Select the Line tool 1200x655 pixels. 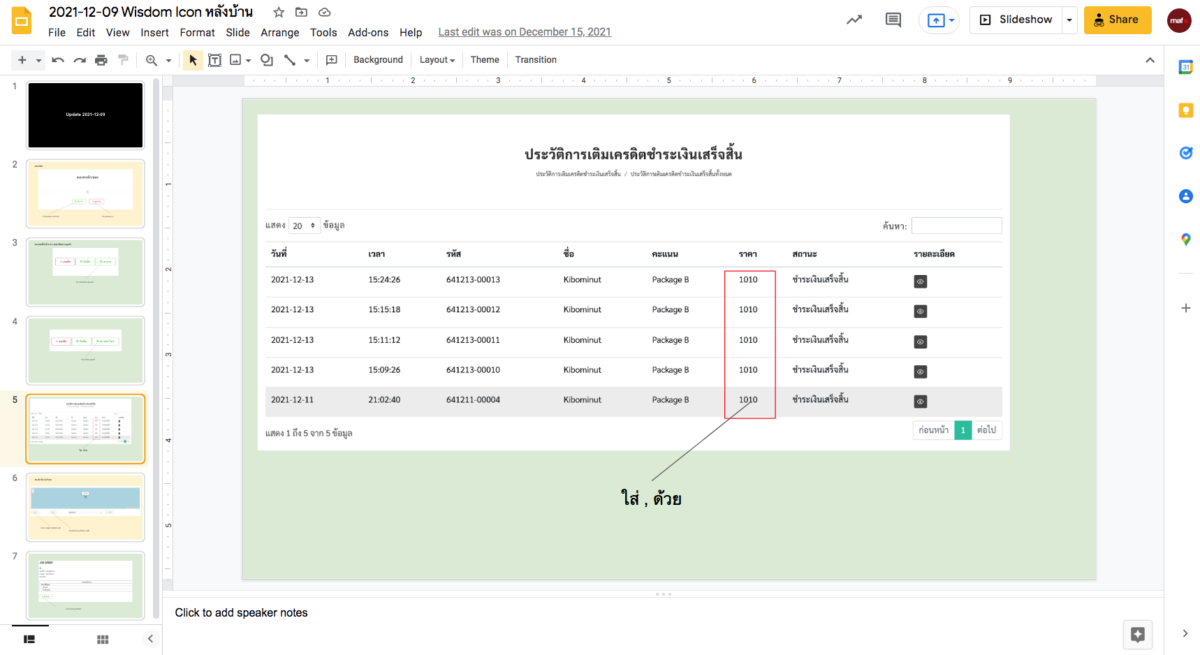(289, 59)
